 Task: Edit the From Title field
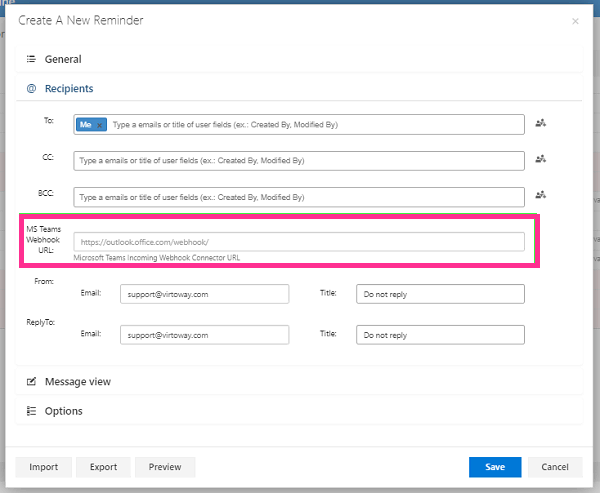[x=440, y=294]
